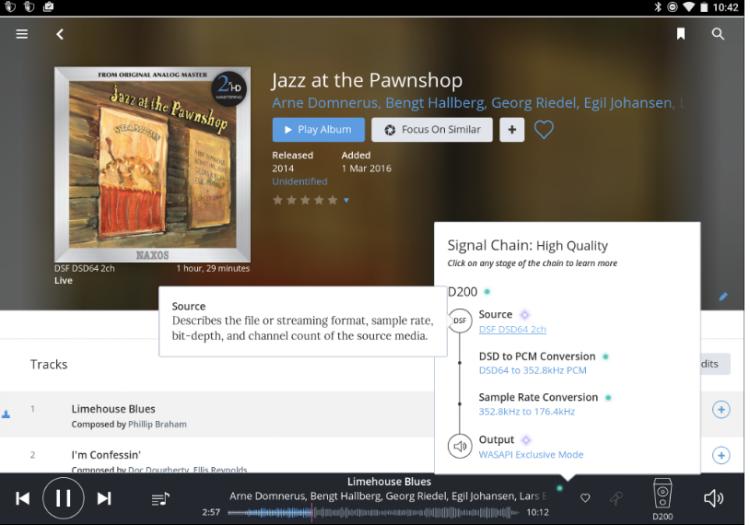Image resolution: width=750 pixels, height=525 pixels.
Task: Seek in the waveform progress bar
Action: 373,513
